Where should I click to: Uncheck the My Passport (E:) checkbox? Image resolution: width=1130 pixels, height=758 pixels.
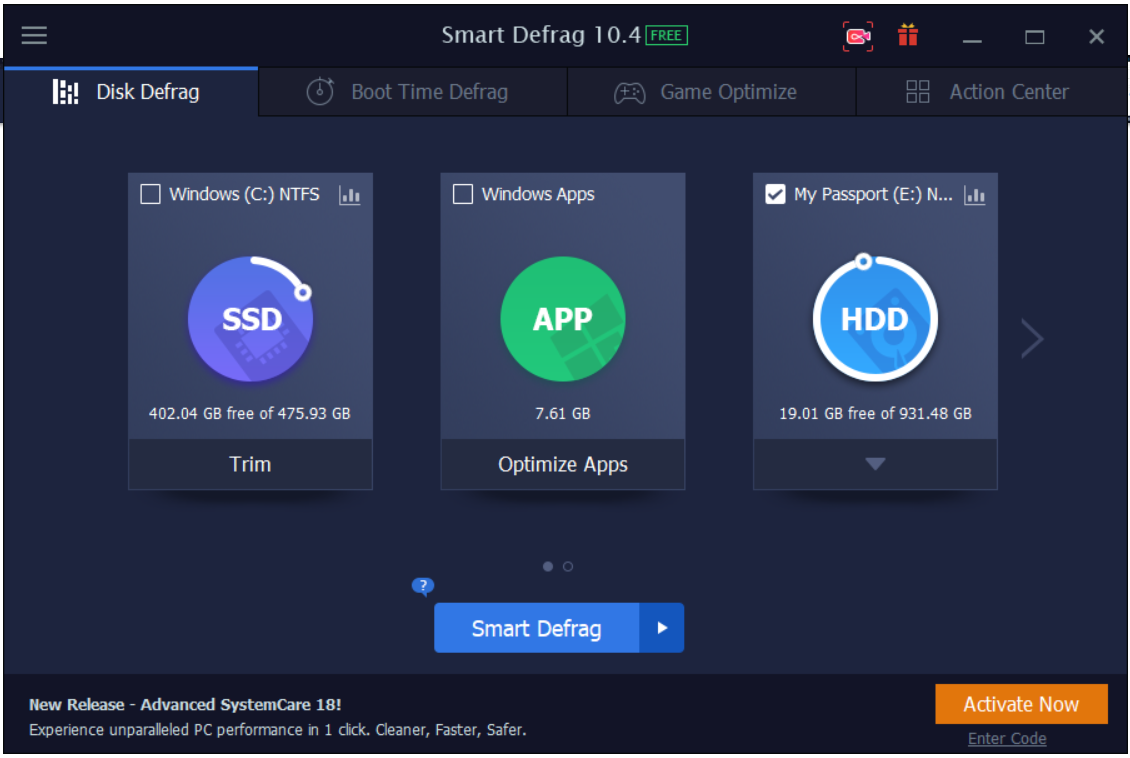tap(775, 195)
